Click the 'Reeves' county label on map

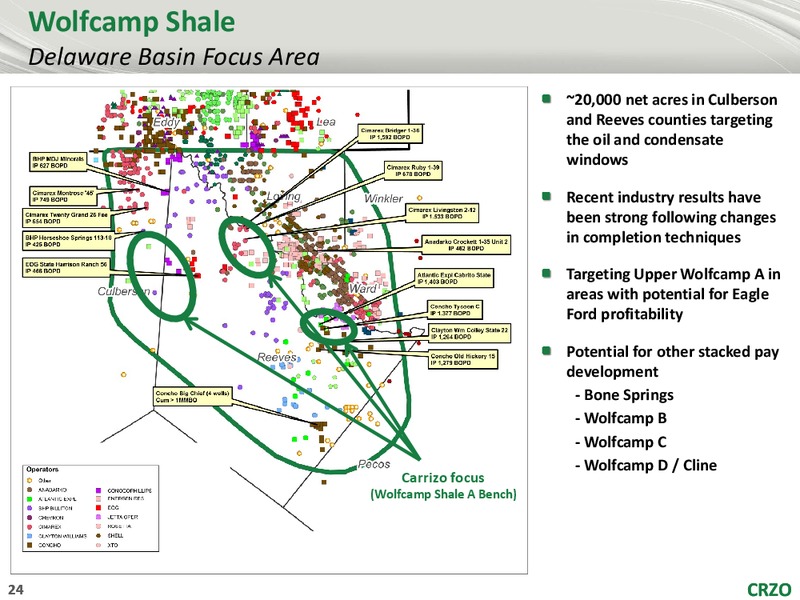pyautogui.click(x=277, y=357)
